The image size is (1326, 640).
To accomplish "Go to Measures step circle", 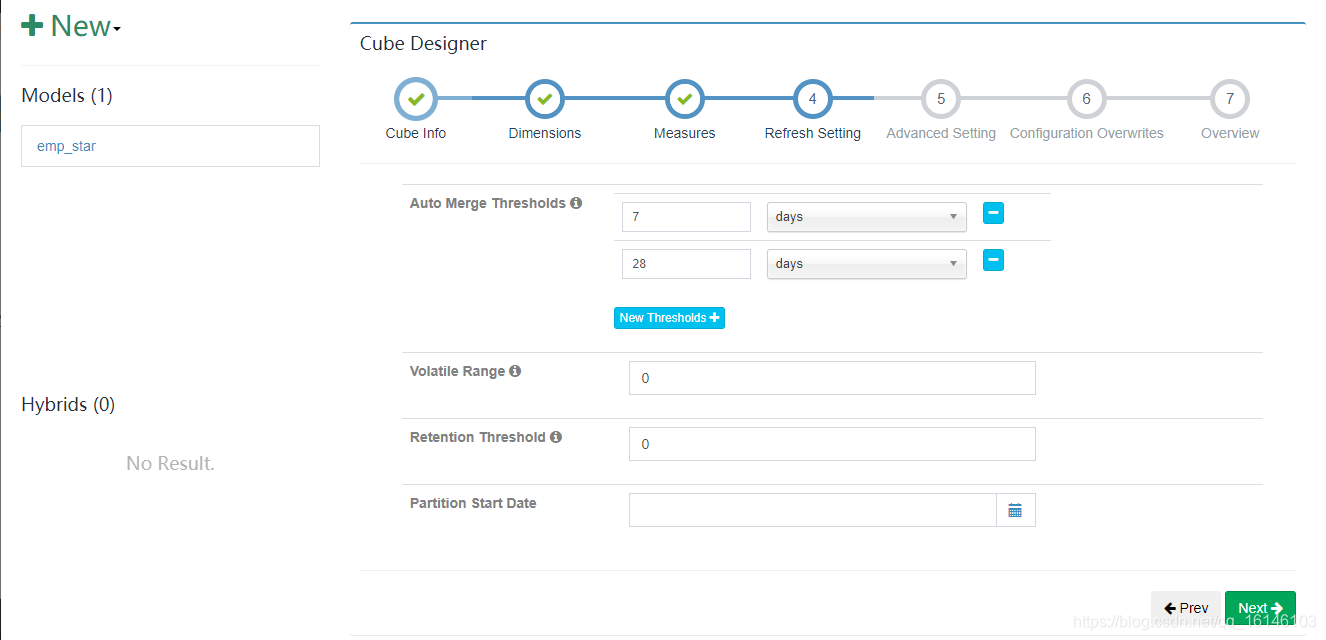I will [685, 99].
